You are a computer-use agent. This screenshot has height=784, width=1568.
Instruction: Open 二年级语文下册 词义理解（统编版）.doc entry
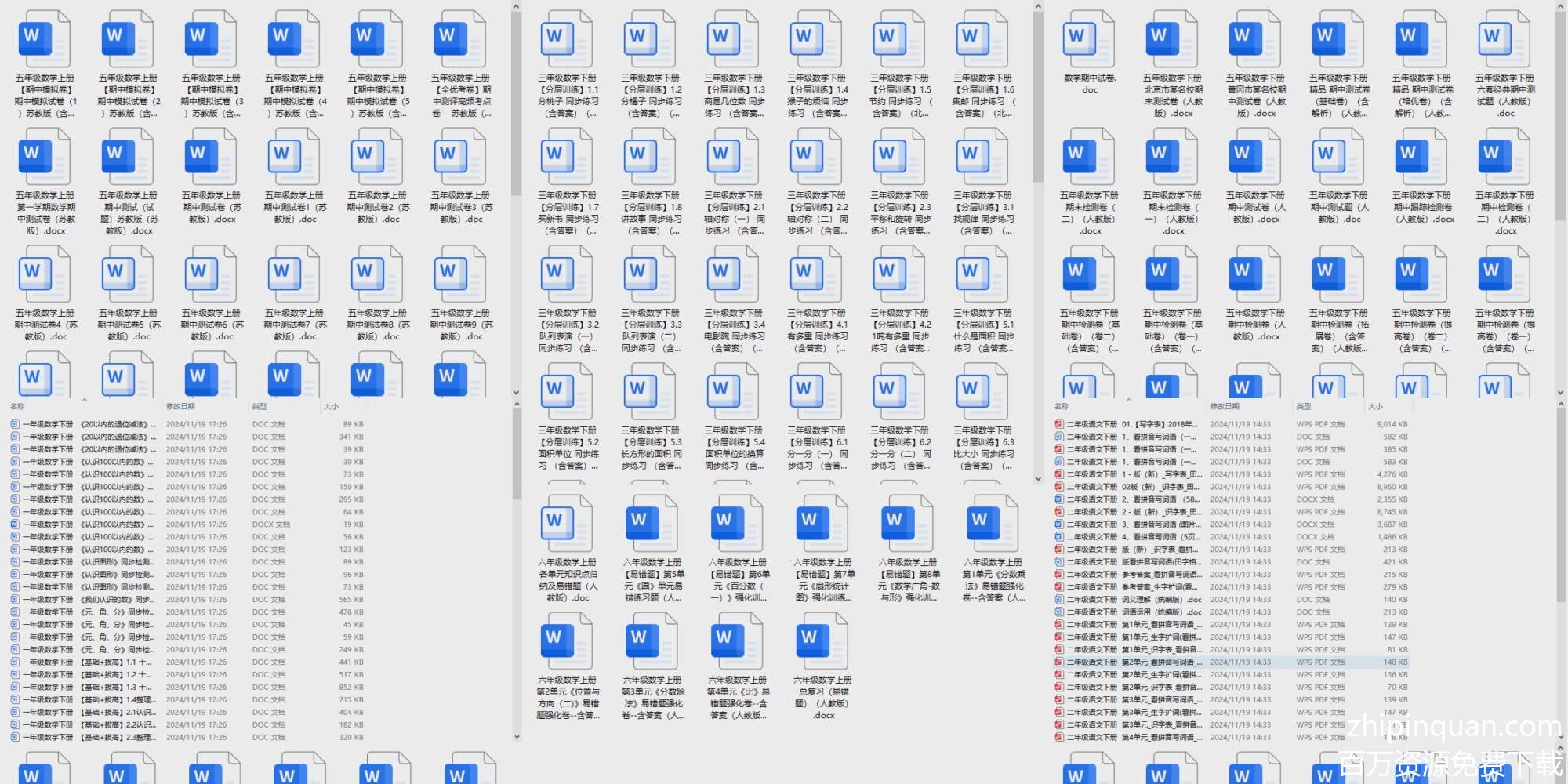click(1160, 600)
